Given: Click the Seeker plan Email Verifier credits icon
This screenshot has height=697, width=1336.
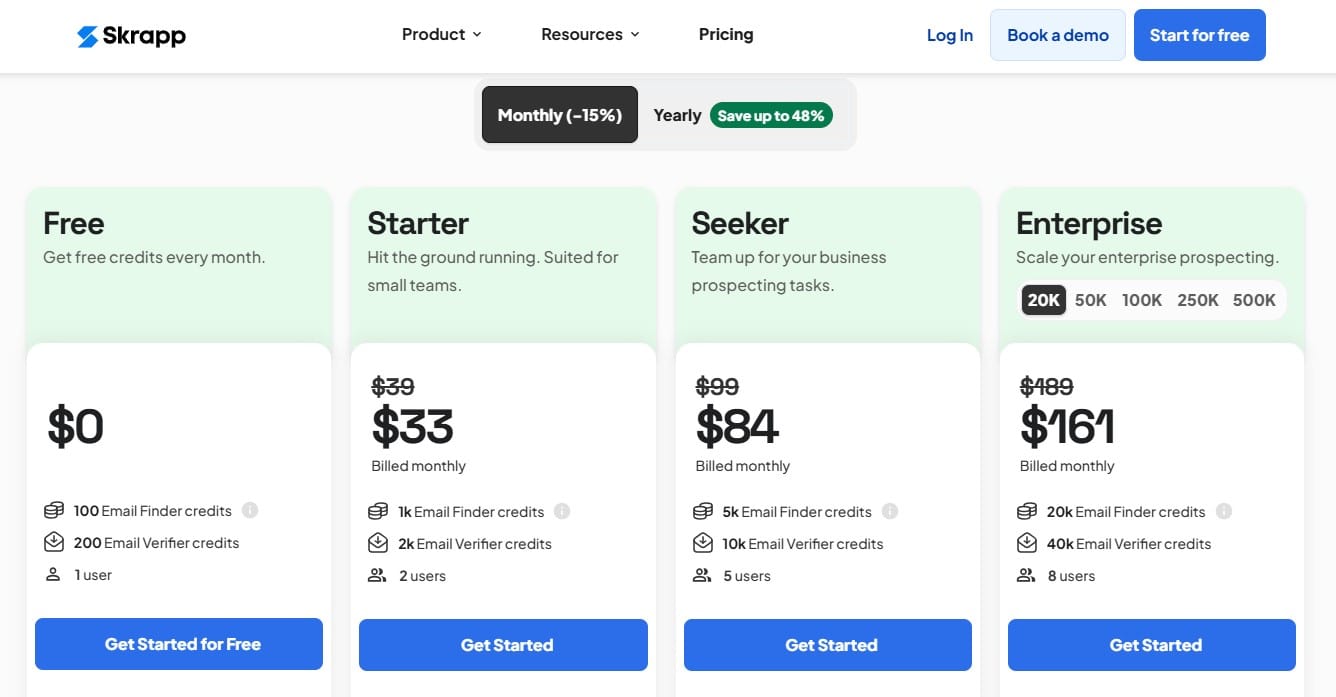Looking at the screenshot, I should coord(702,543).
